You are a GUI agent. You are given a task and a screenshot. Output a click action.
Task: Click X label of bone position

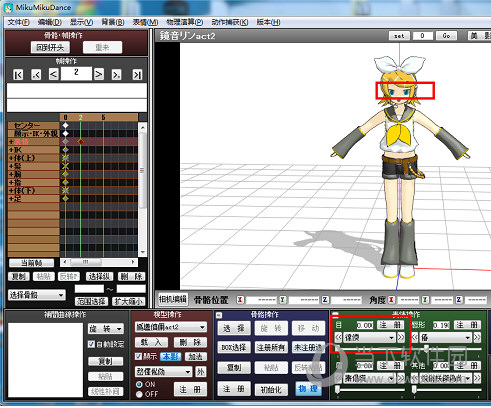(240, 300)
